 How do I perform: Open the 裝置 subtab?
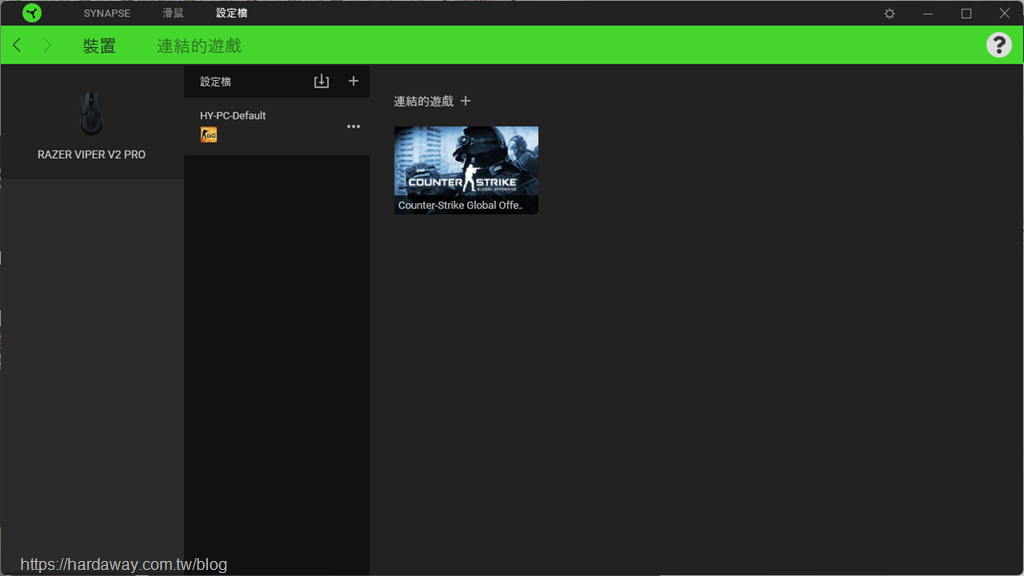coord(99,46)
